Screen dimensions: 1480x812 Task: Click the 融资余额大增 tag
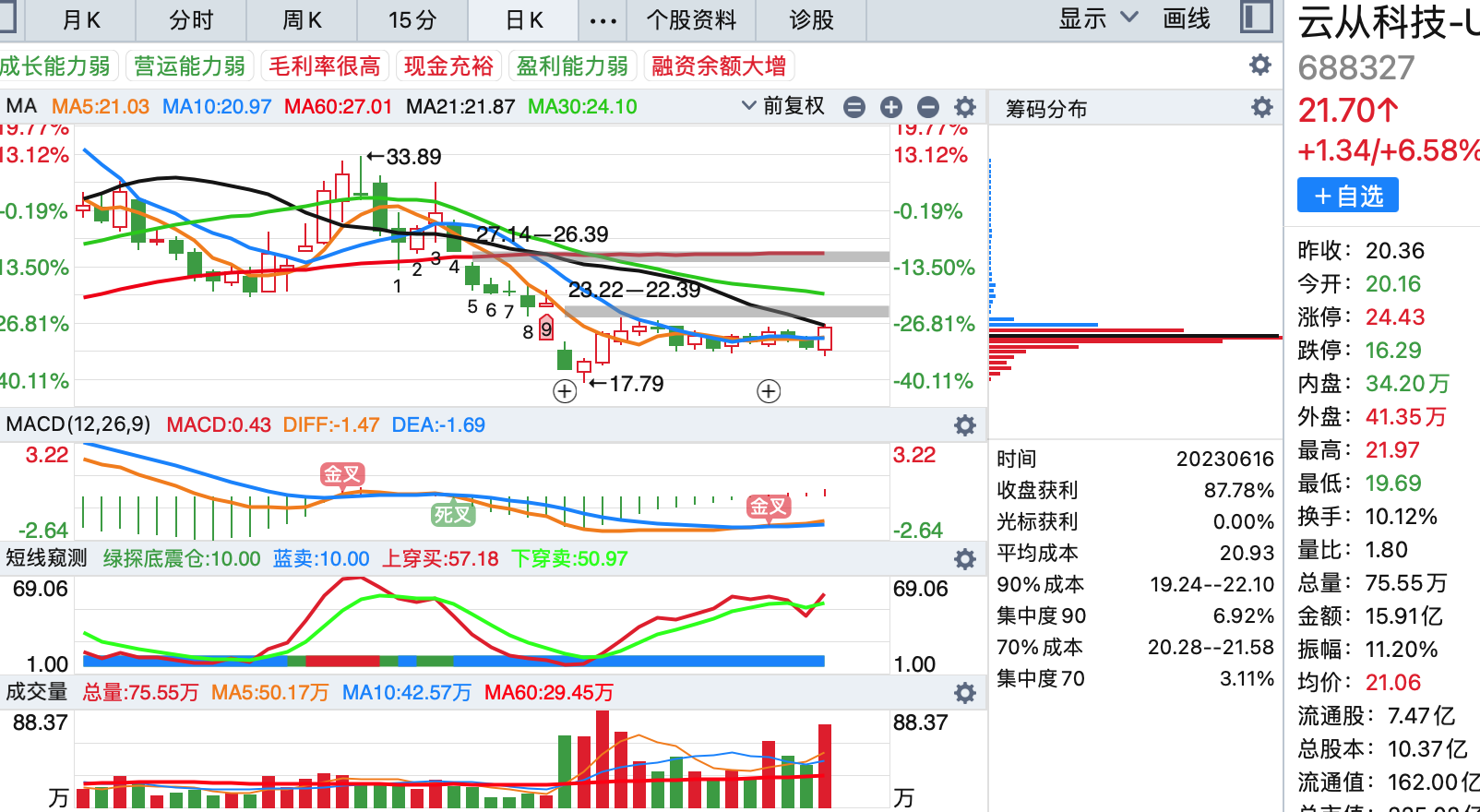pos(720,66)
